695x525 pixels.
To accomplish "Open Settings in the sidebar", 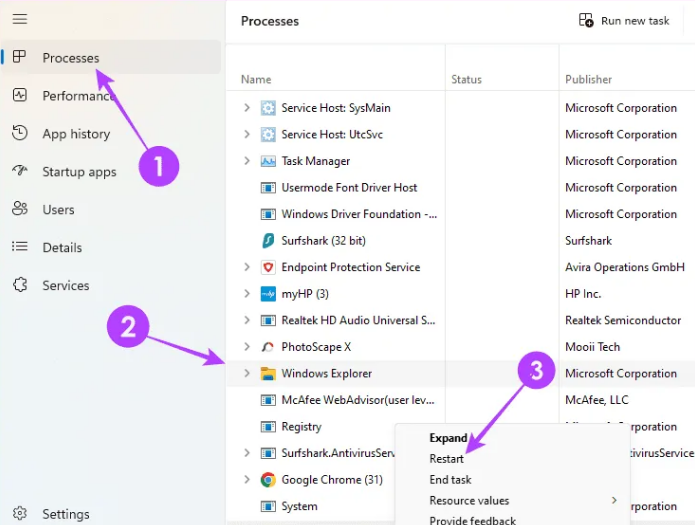I will tap(66, 514).
